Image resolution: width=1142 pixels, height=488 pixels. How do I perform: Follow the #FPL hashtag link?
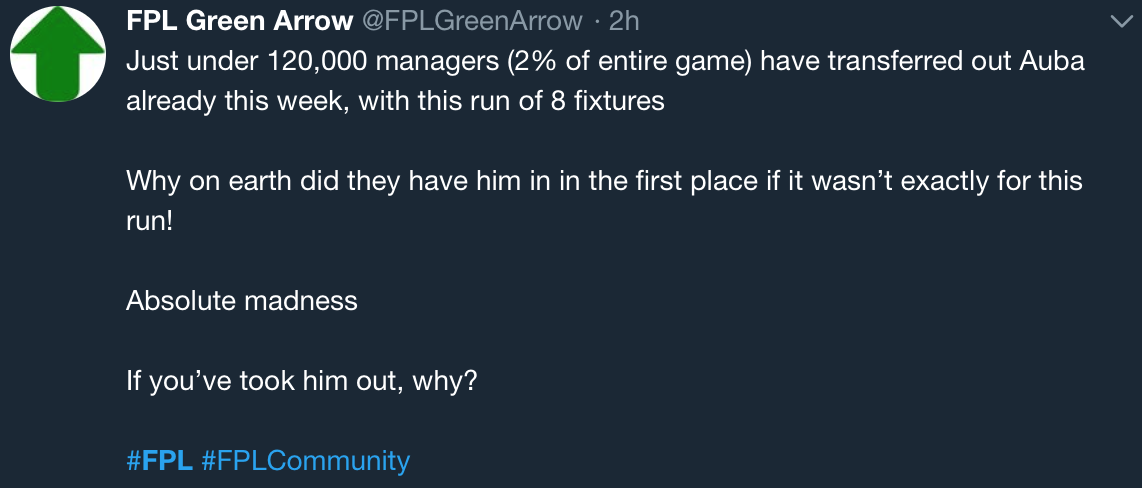[160, 460]
